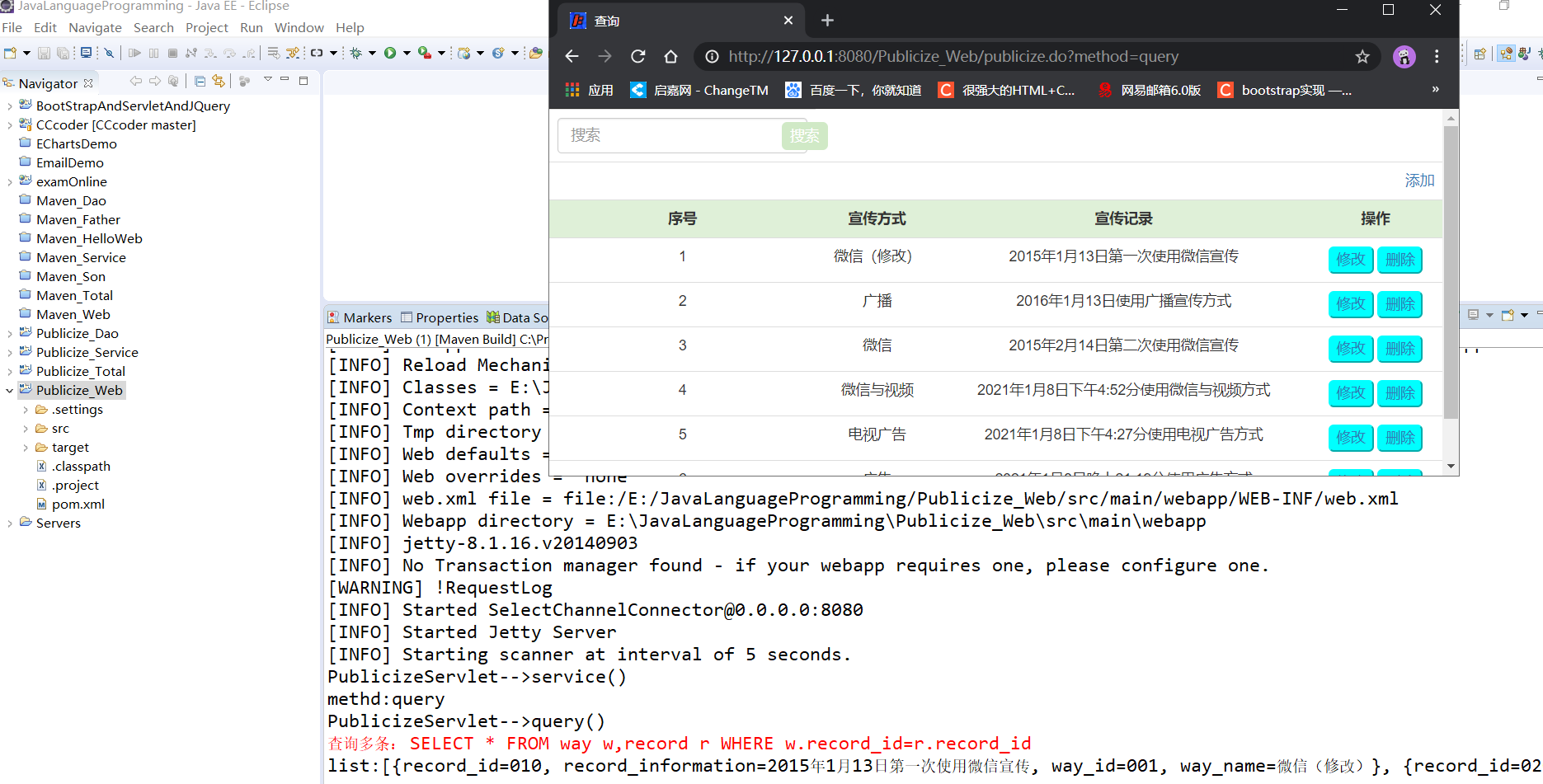This screenshot has height=784, width=1543.
Task: Click 修改 for row 电视广告
Action: 1351,438
